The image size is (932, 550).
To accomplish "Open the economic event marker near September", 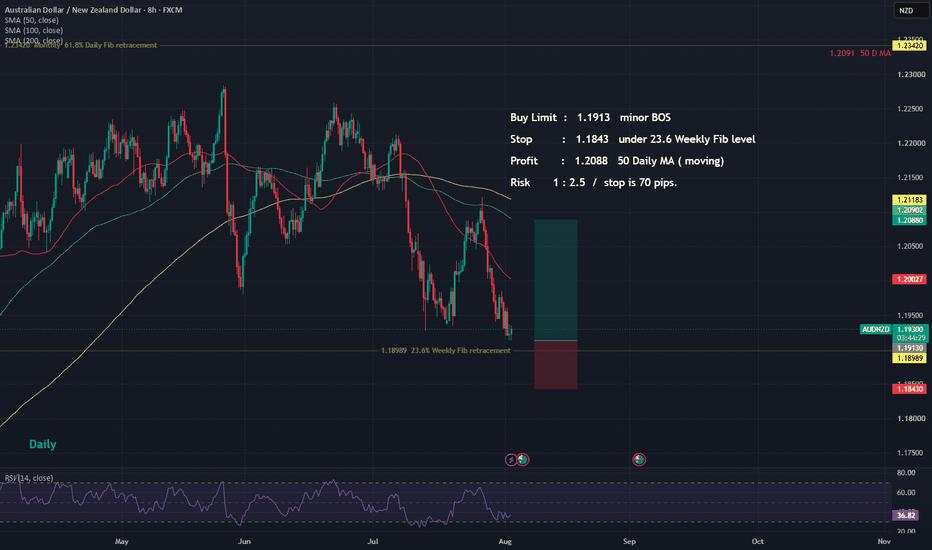I will (x=639, y=460).
